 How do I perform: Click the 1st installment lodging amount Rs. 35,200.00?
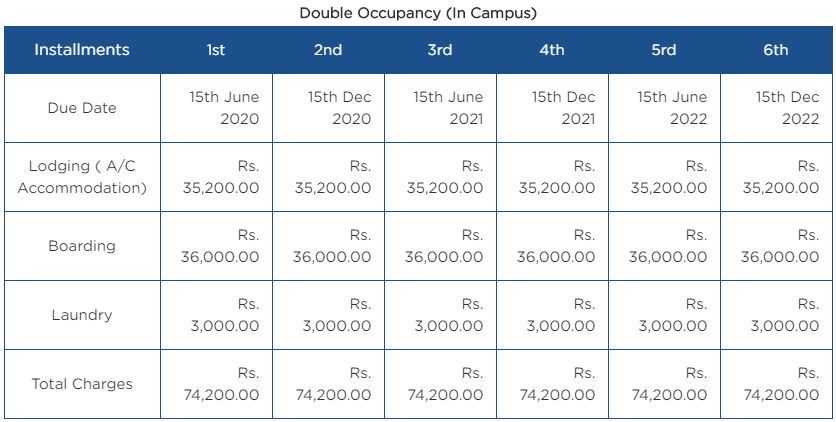tap(216, 177)
